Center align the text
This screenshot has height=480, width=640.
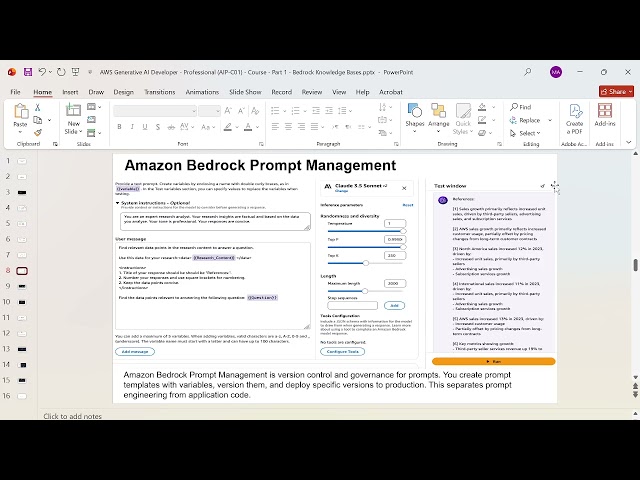click(x=288, y=127)
